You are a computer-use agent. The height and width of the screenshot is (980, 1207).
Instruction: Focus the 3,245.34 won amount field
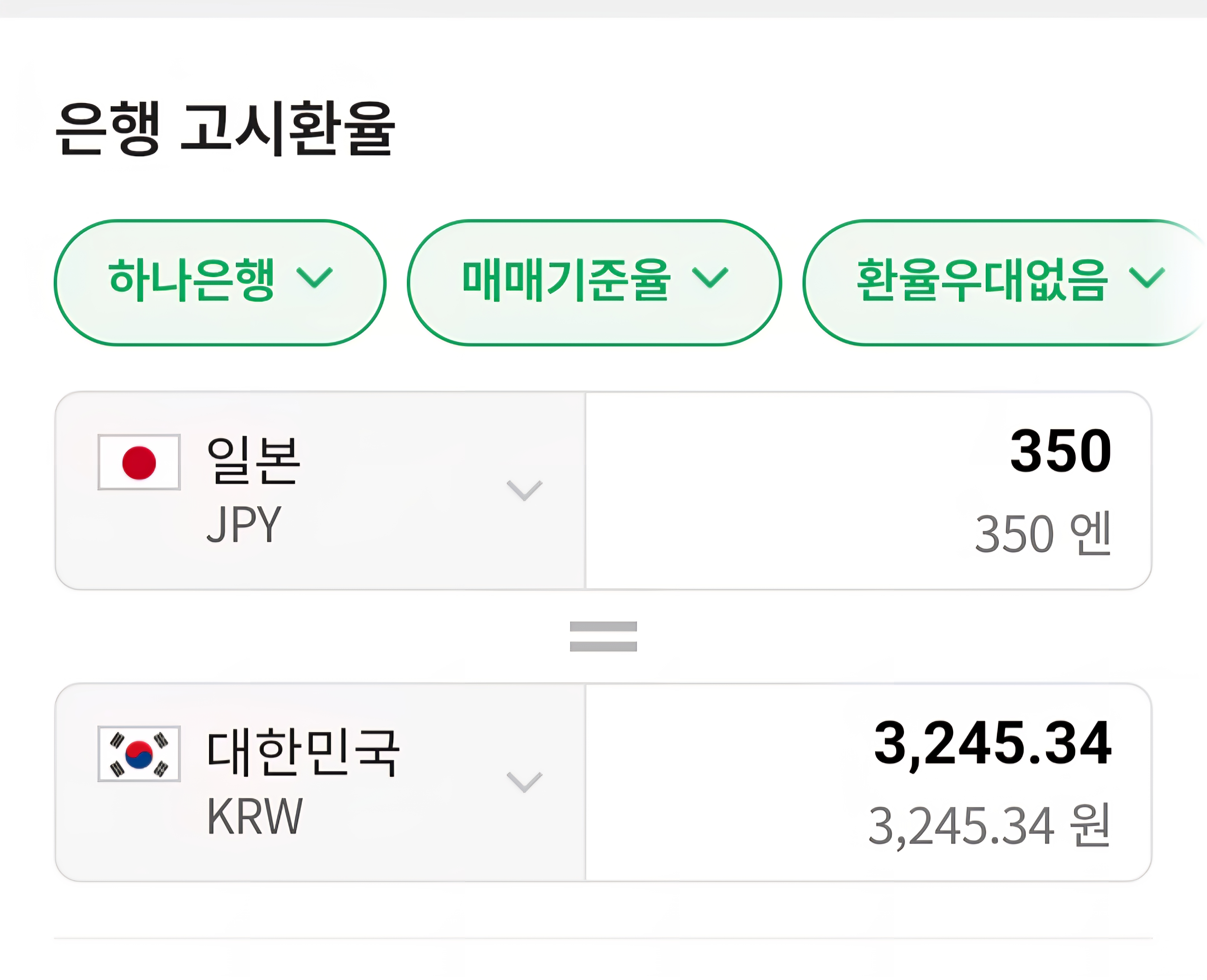(x=992, y=743)
